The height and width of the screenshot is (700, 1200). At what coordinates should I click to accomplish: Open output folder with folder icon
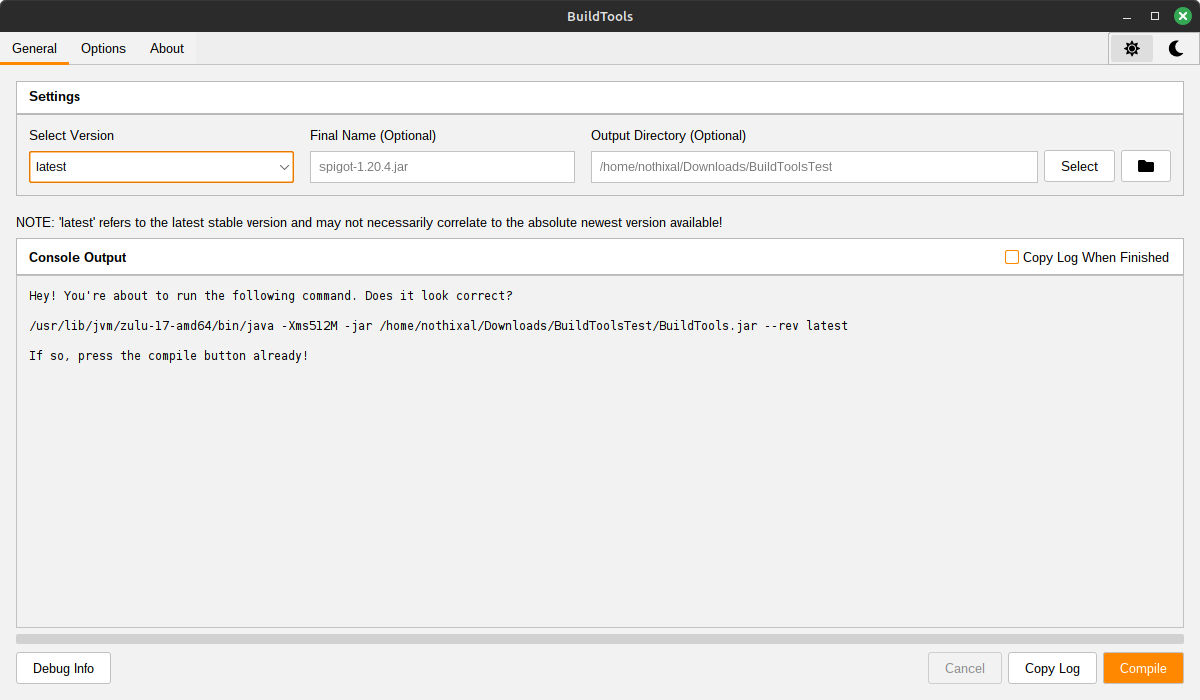(x=1146, y=167)
